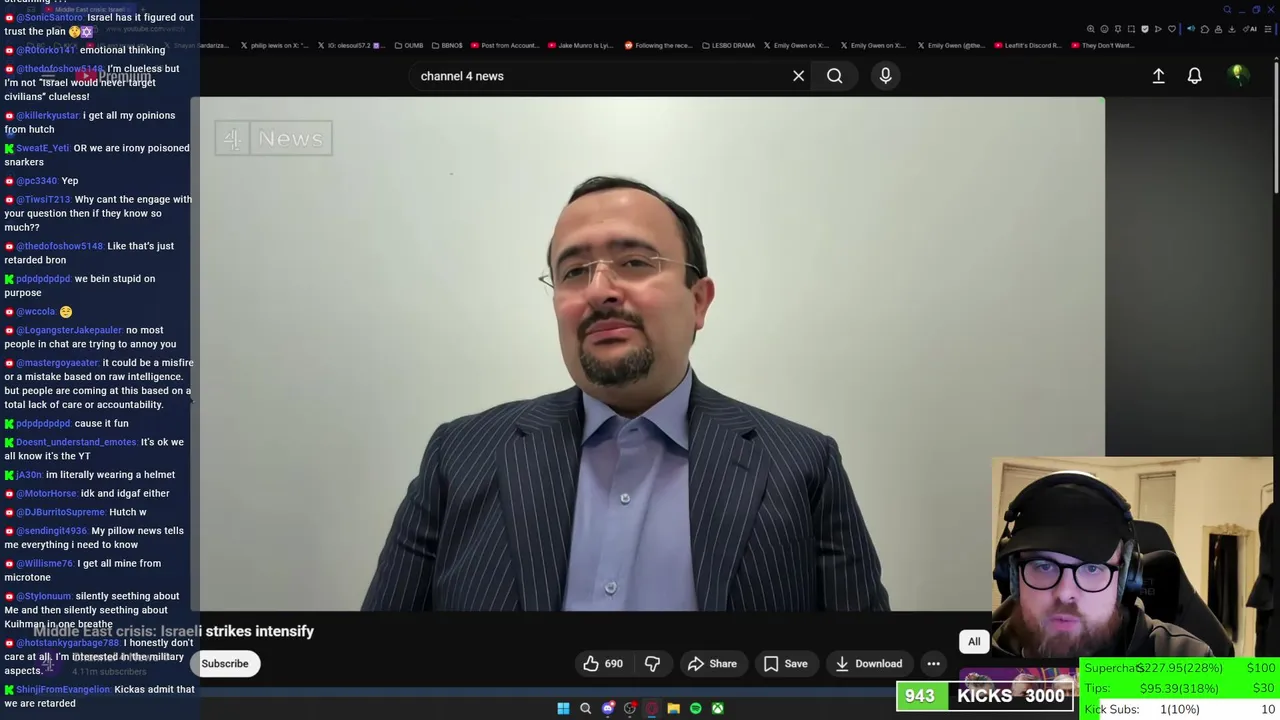
Task: Click username Doesnt_understand_emotes in chat
Action: (76, 442)
